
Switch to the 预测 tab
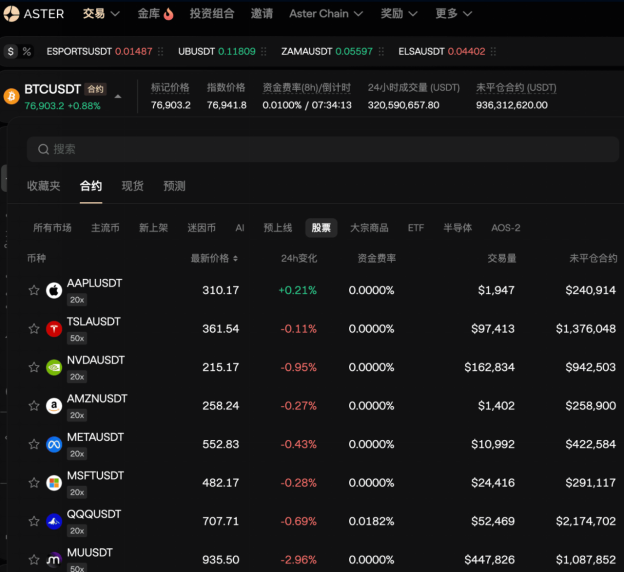174,186
